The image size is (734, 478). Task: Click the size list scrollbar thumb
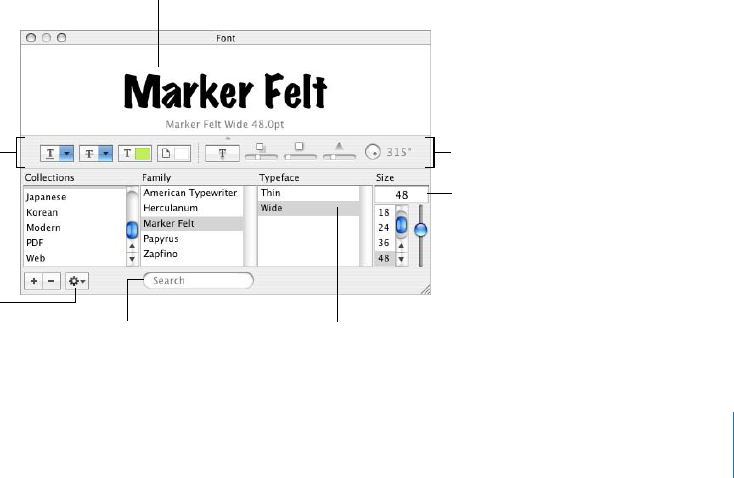coord(402,225)
